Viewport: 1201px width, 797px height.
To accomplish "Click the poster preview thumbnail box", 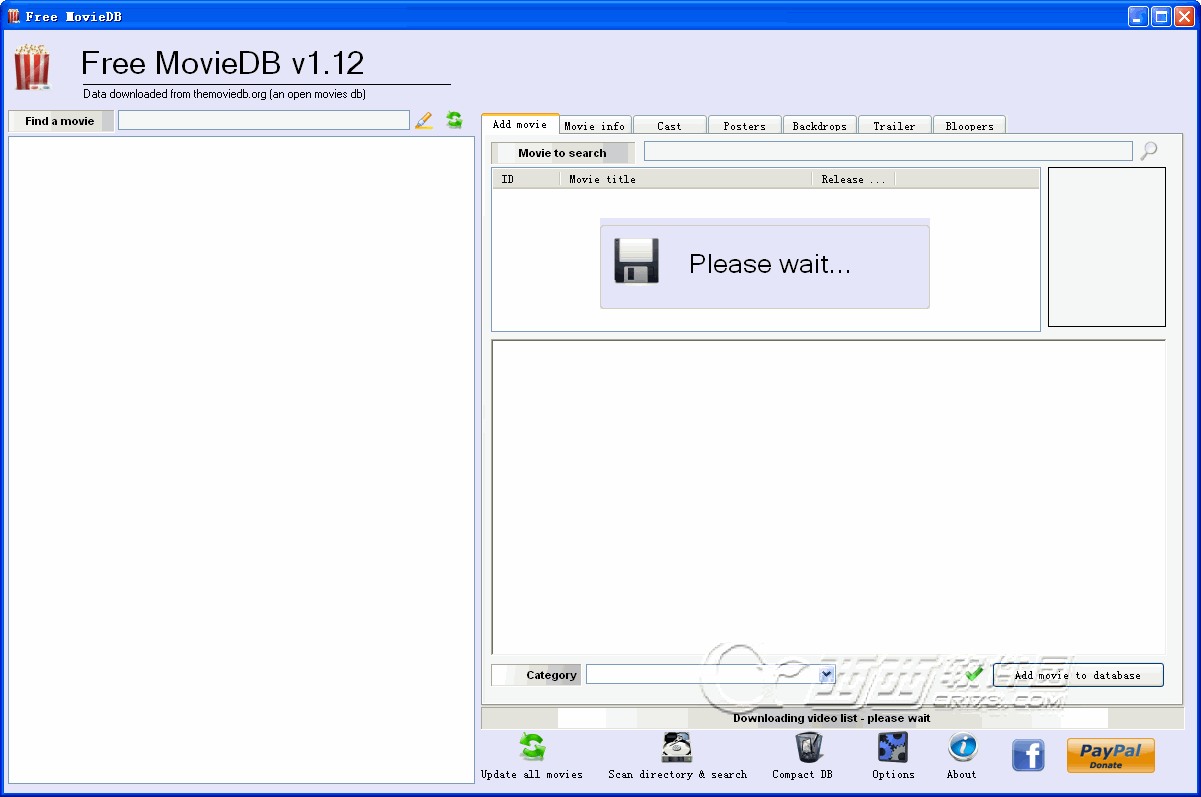I will [x=1106, y=247].
